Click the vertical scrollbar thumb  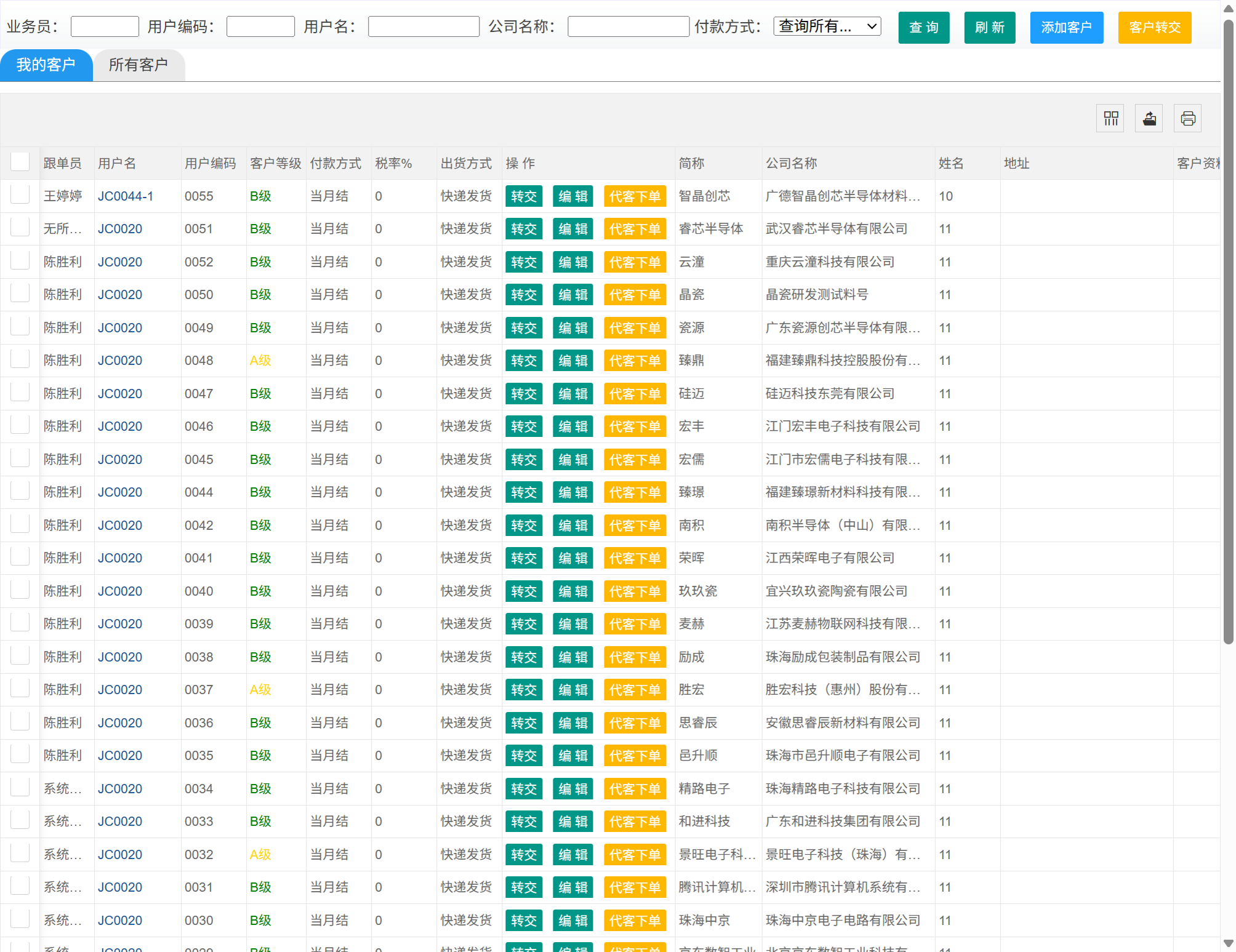coord(1228,332)
